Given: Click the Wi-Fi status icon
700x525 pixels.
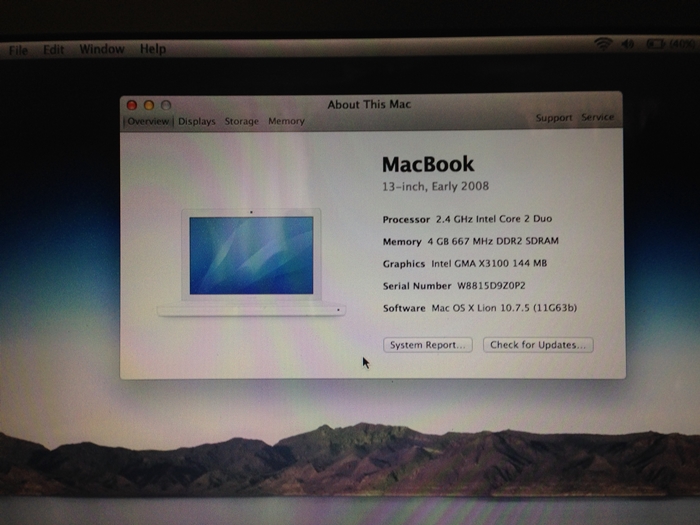Looking at the screenshot, I should point(603,44).
